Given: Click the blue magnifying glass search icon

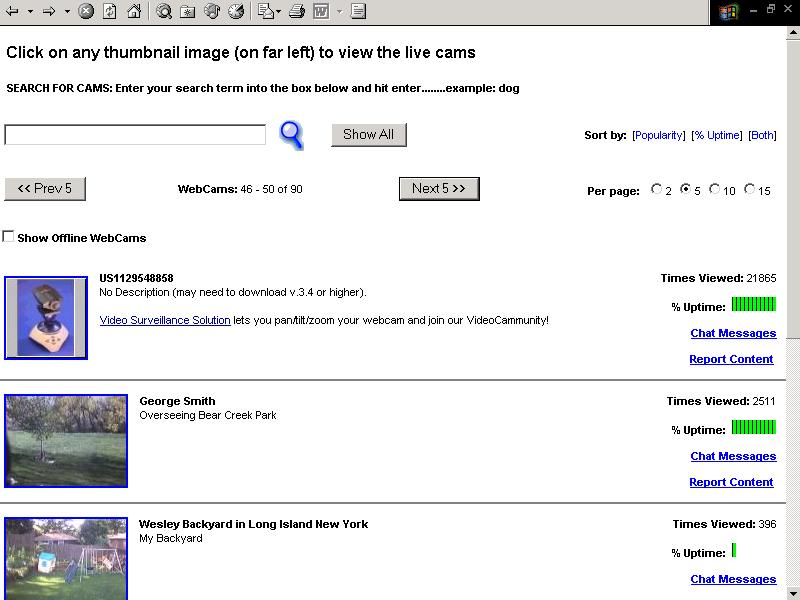Looking at the screenshot, I should 291,134.
